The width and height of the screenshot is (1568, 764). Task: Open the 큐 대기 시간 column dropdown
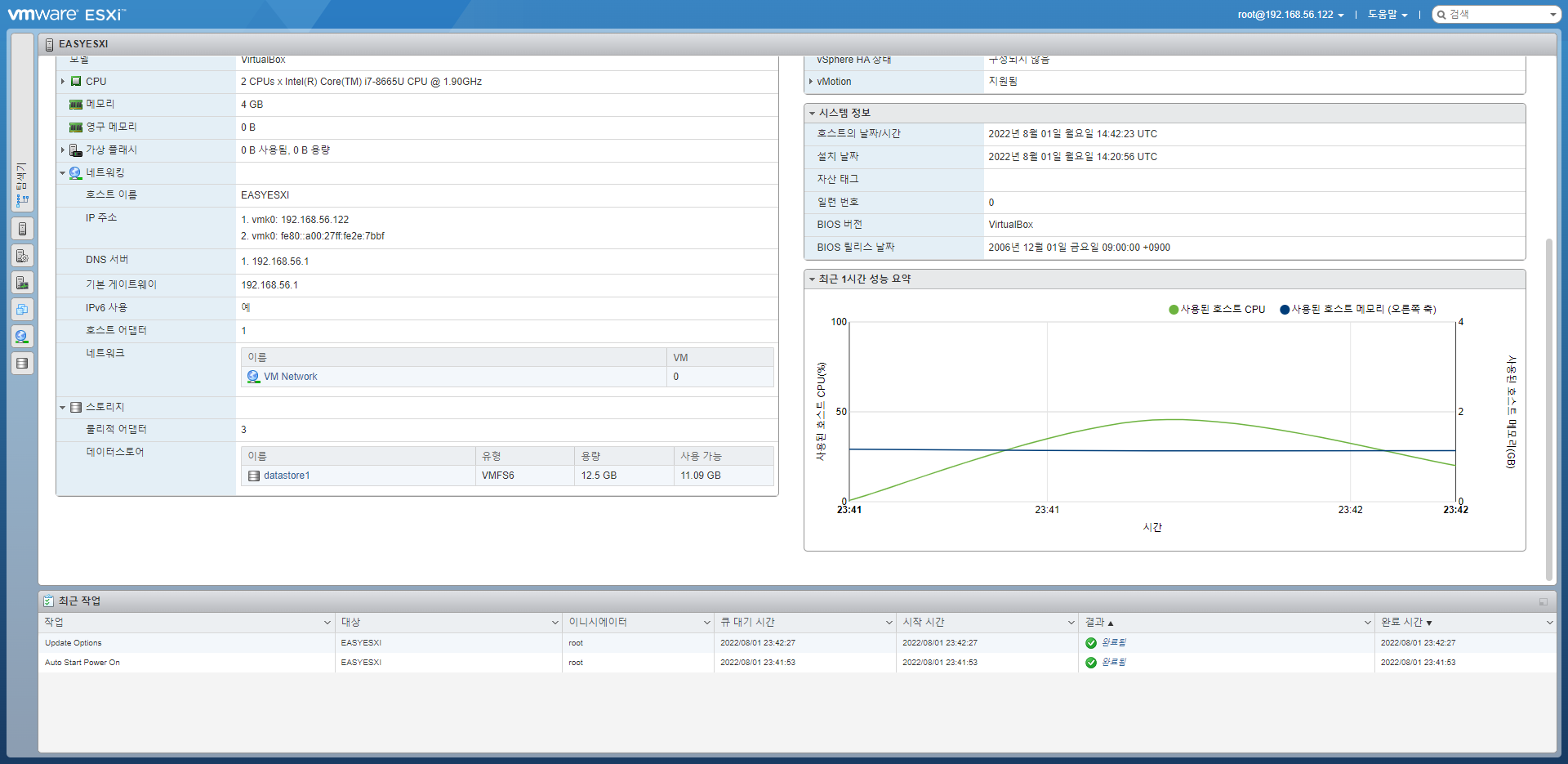[889, 623]
